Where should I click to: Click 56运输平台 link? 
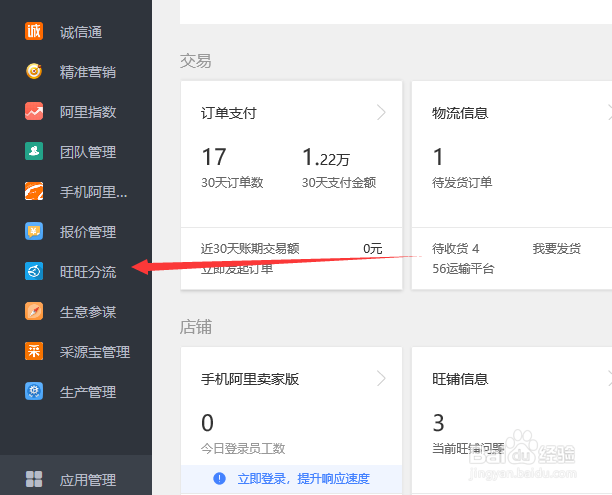click(x=463, y=269)
